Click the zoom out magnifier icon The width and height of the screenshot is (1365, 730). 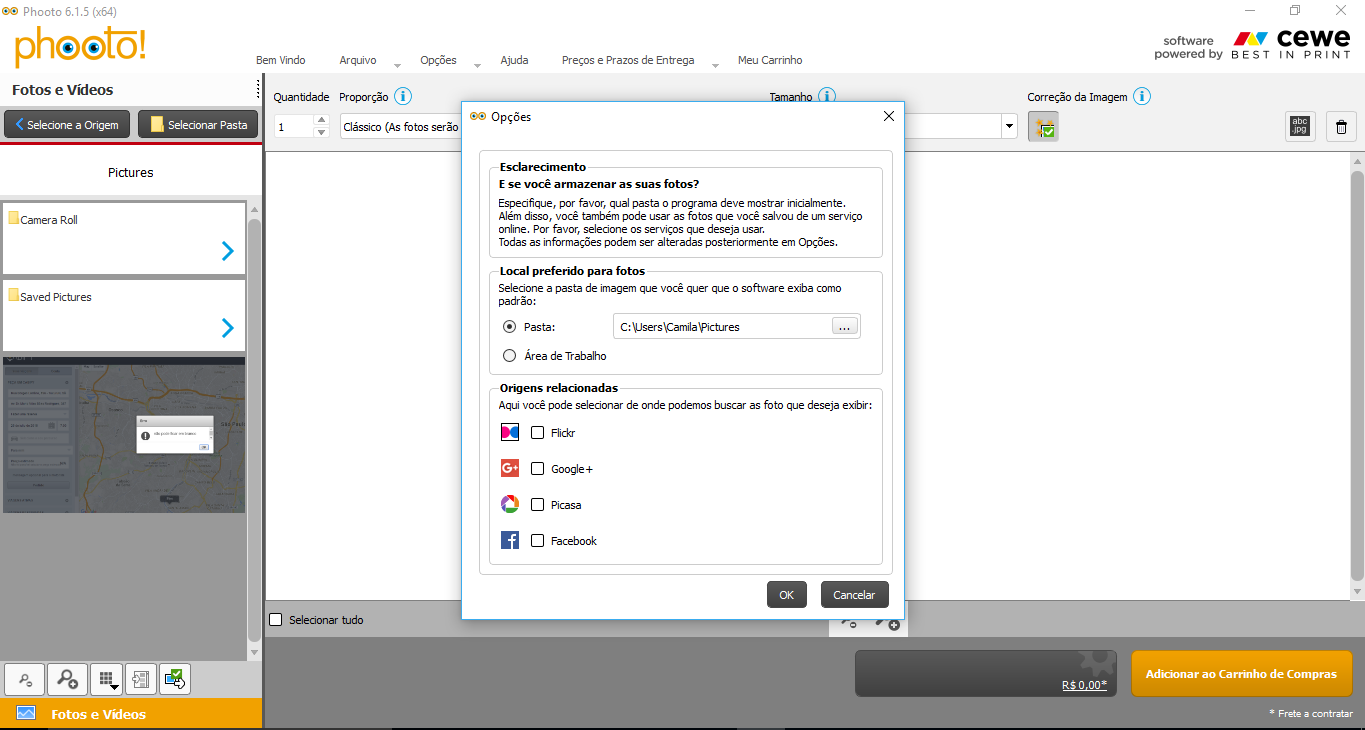(25, 679)
